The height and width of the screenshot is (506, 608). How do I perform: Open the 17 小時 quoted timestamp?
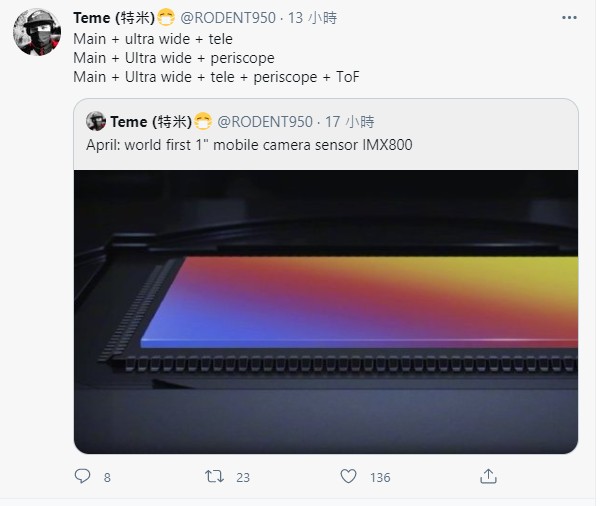pyautogui.click(x=349, y=122)
